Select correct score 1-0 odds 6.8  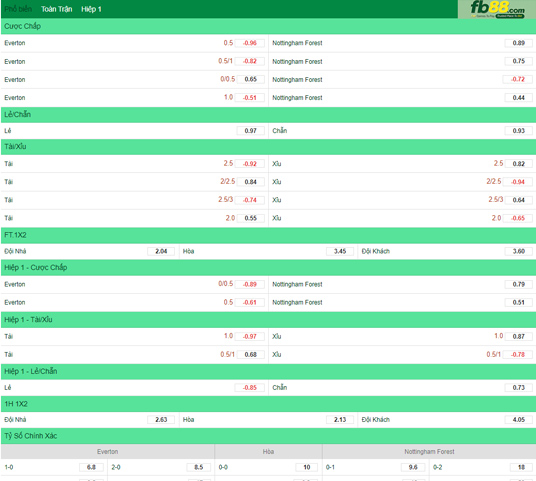(91, 467)
